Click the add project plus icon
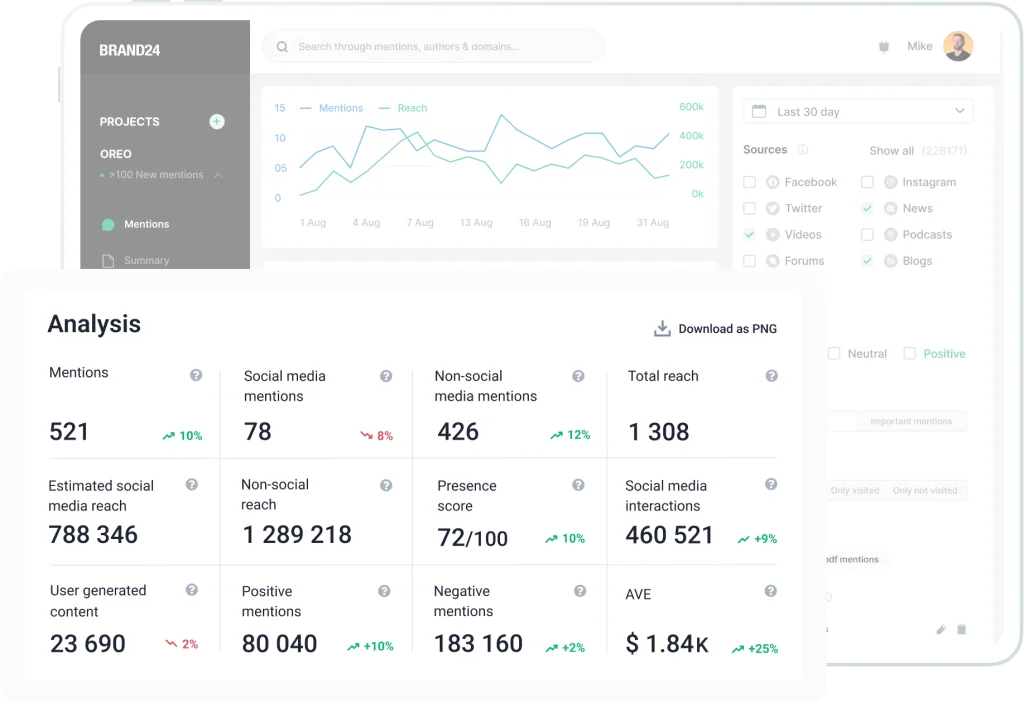This screenshot has width=1024, height=702. 217,122
